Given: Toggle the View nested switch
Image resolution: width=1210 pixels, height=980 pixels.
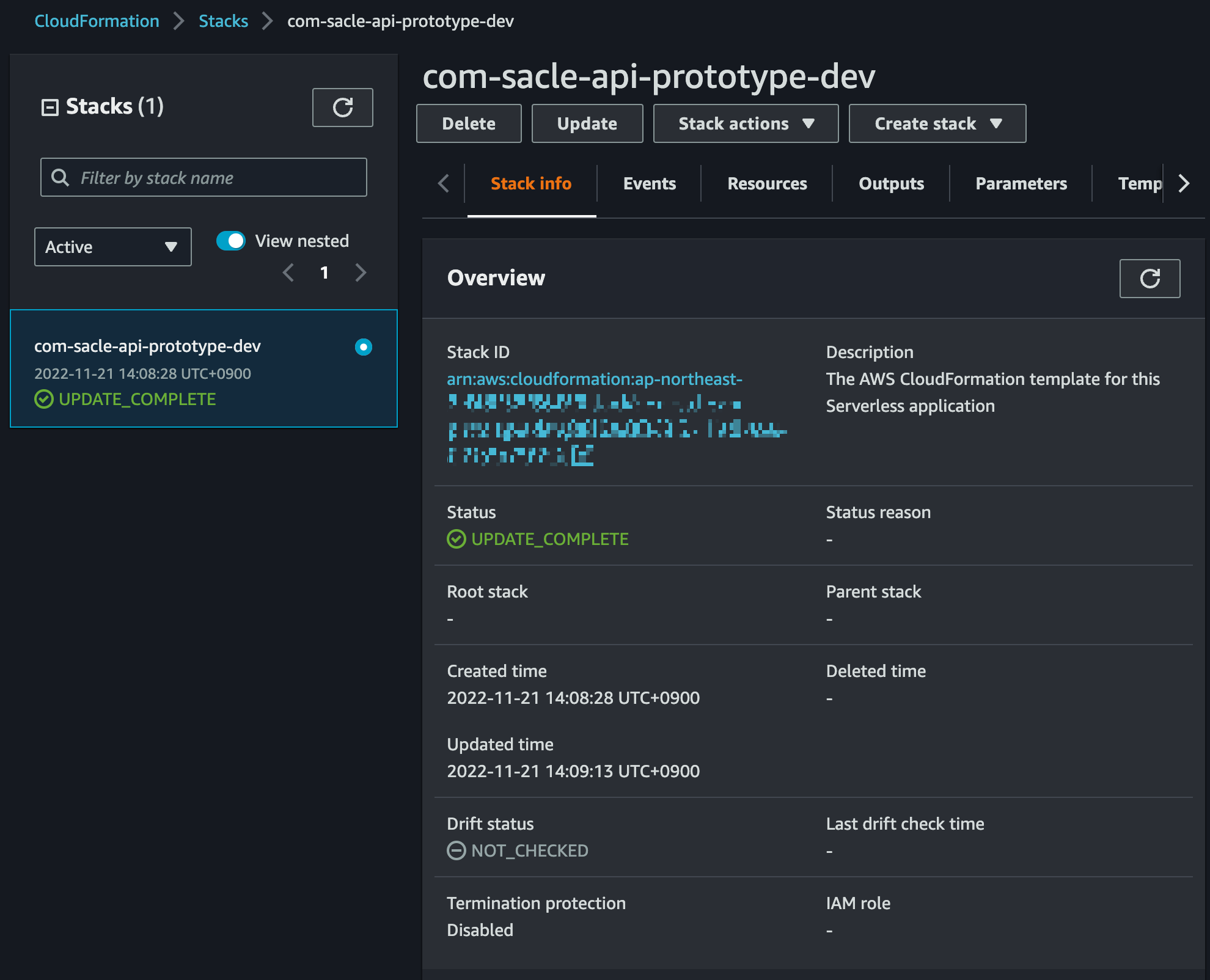Looking at the screenshot, I should [x=231, y=241].
